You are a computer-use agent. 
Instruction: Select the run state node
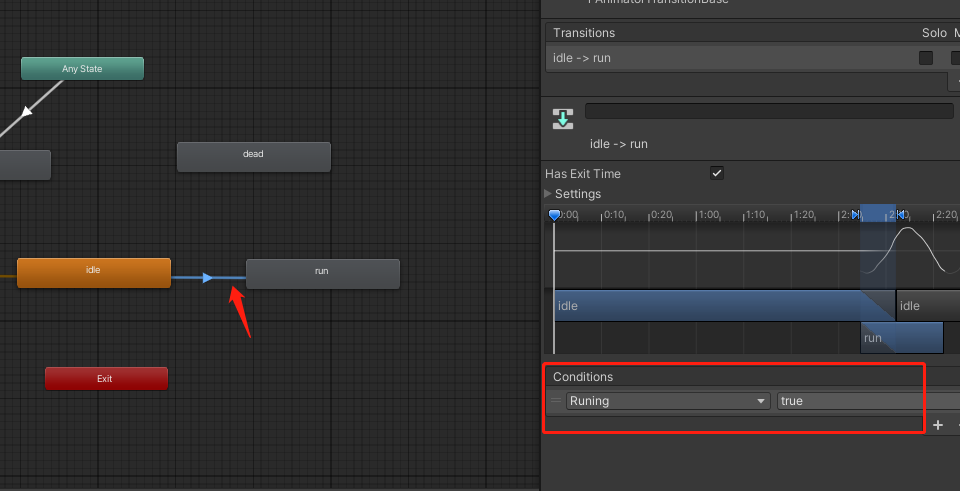pyautogui.click(x=323, y=274)
